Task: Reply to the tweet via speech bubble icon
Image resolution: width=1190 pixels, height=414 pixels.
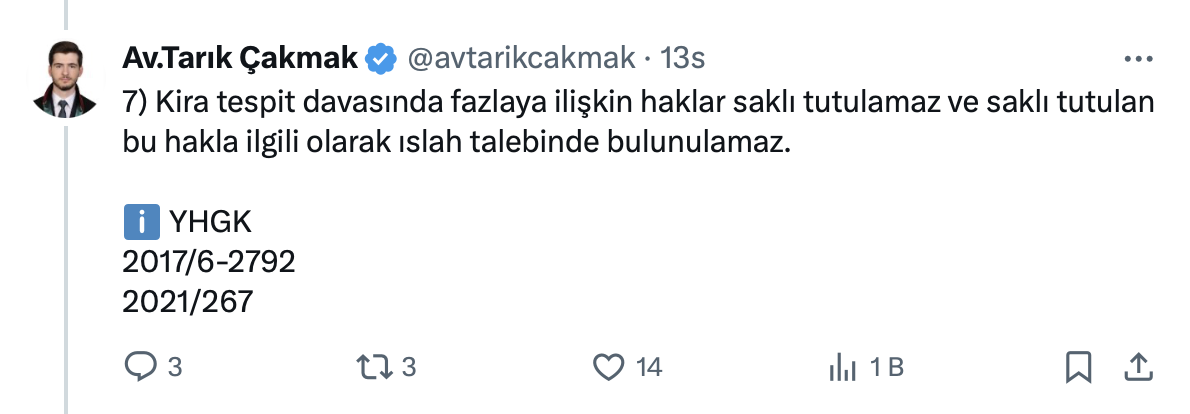Action: (136, 367)
